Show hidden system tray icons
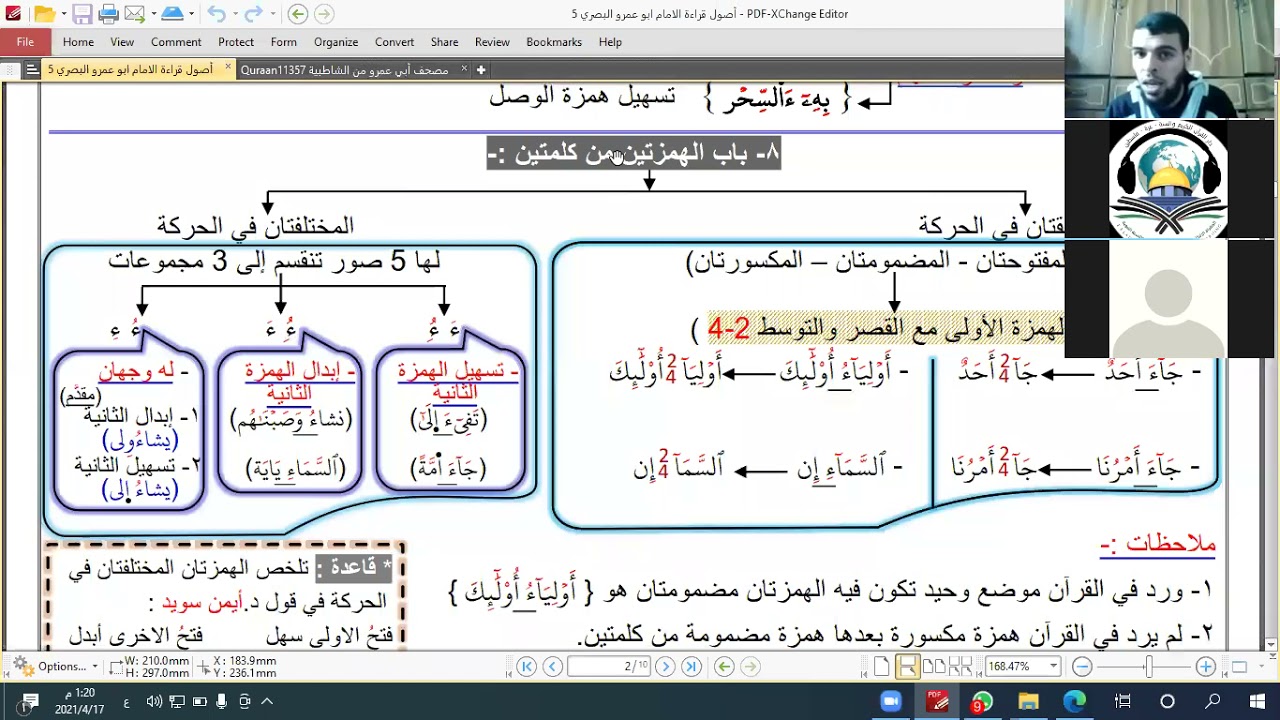1280x720 pixels. point(267,702)
